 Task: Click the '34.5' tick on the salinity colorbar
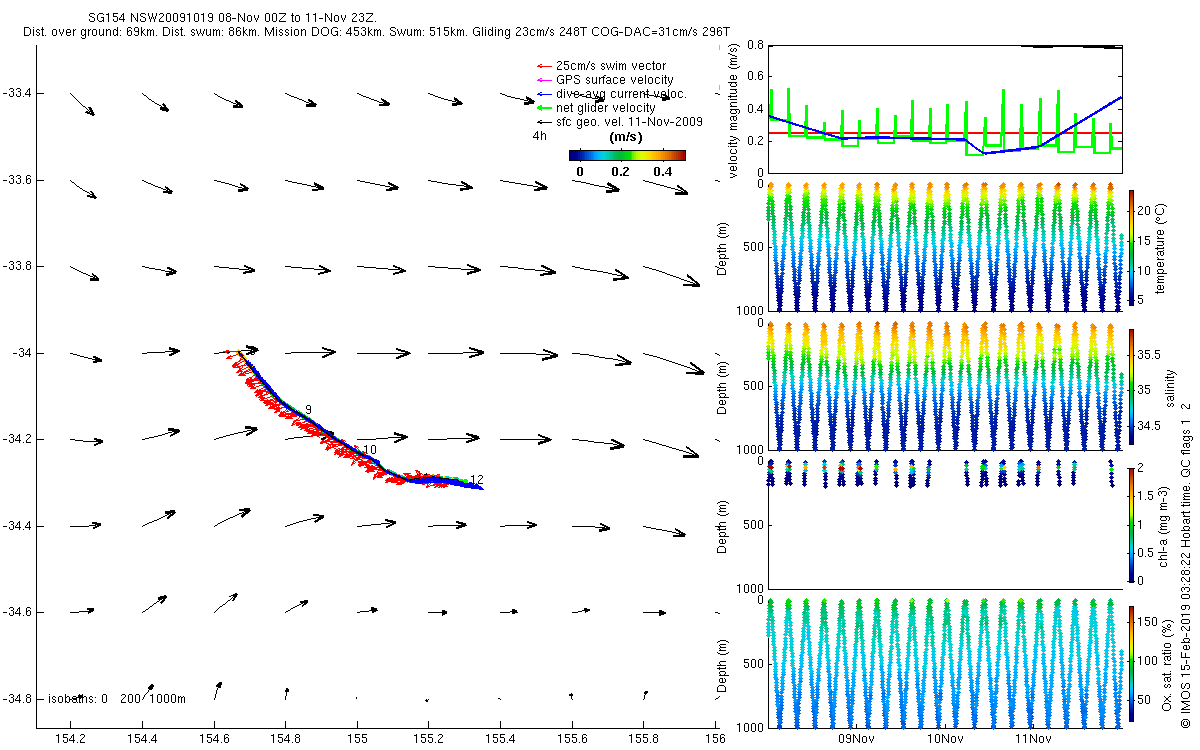click(1149, 427)
